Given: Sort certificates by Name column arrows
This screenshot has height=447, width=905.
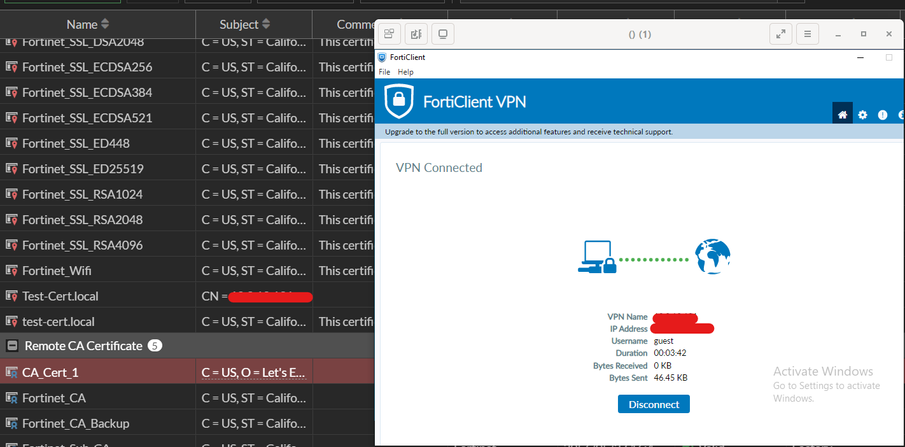Looking at the screenshot, I should click(x=105, y=24).
